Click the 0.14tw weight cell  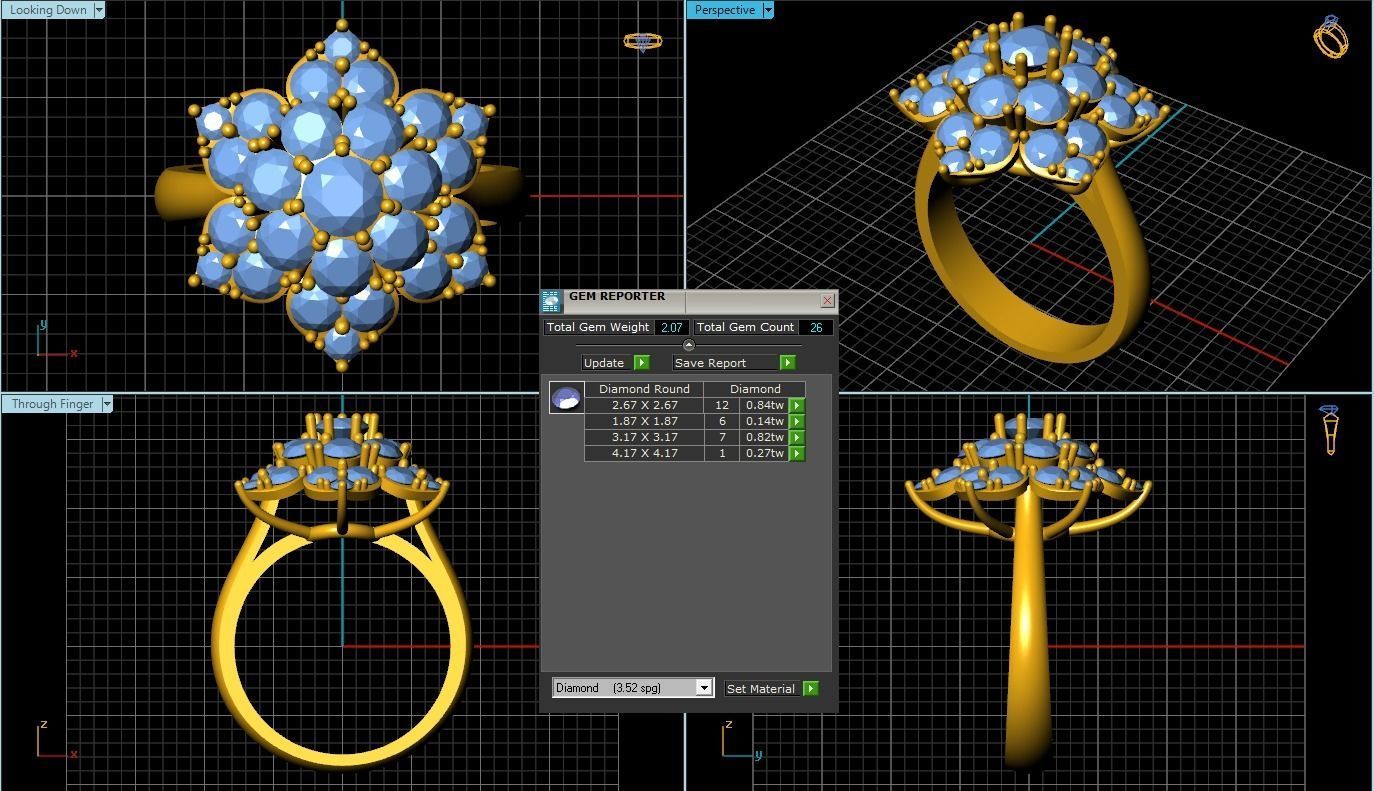(x=764, y=421)
